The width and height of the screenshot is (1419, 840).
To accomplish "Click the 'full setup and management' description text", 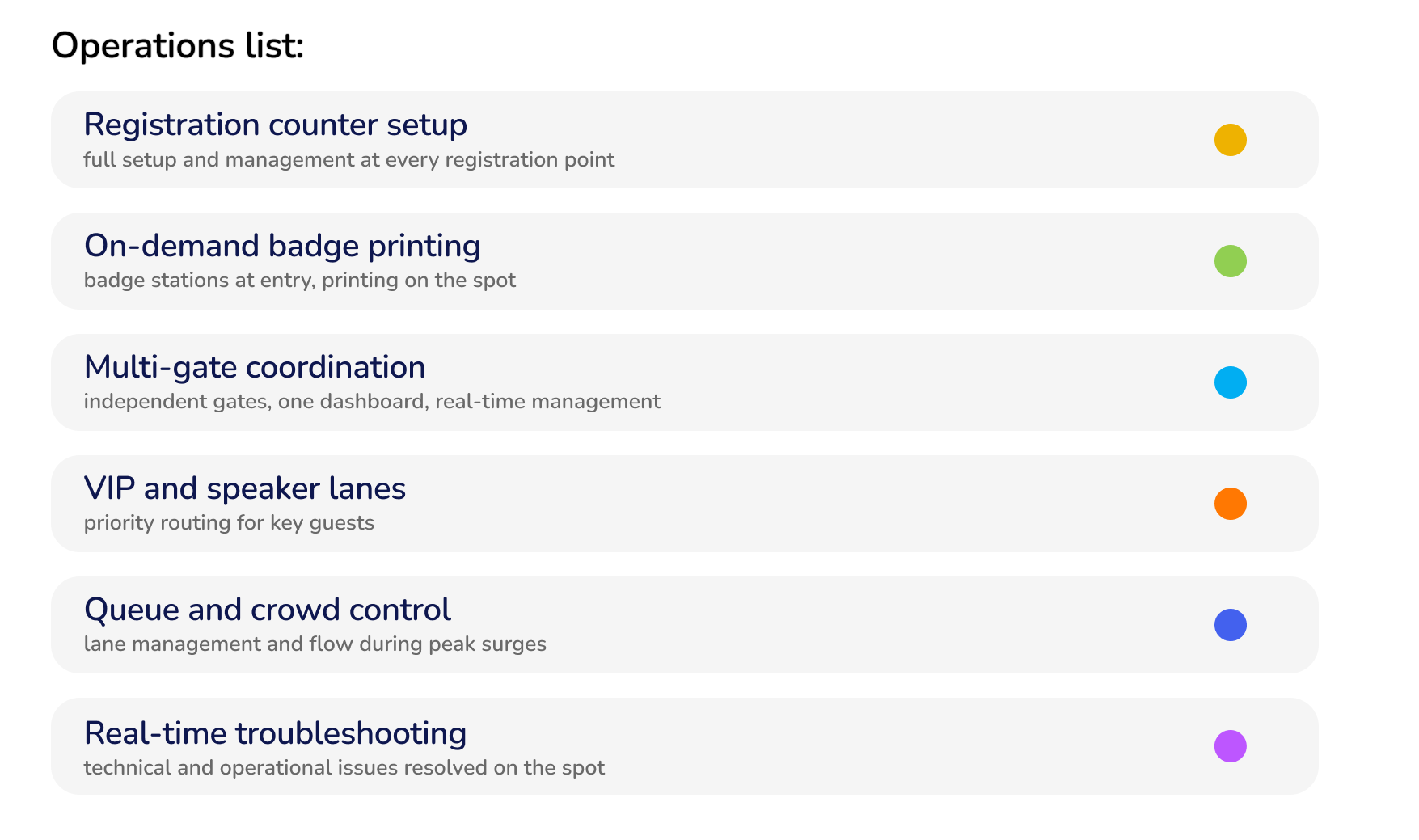I will [x=348, y=160].
